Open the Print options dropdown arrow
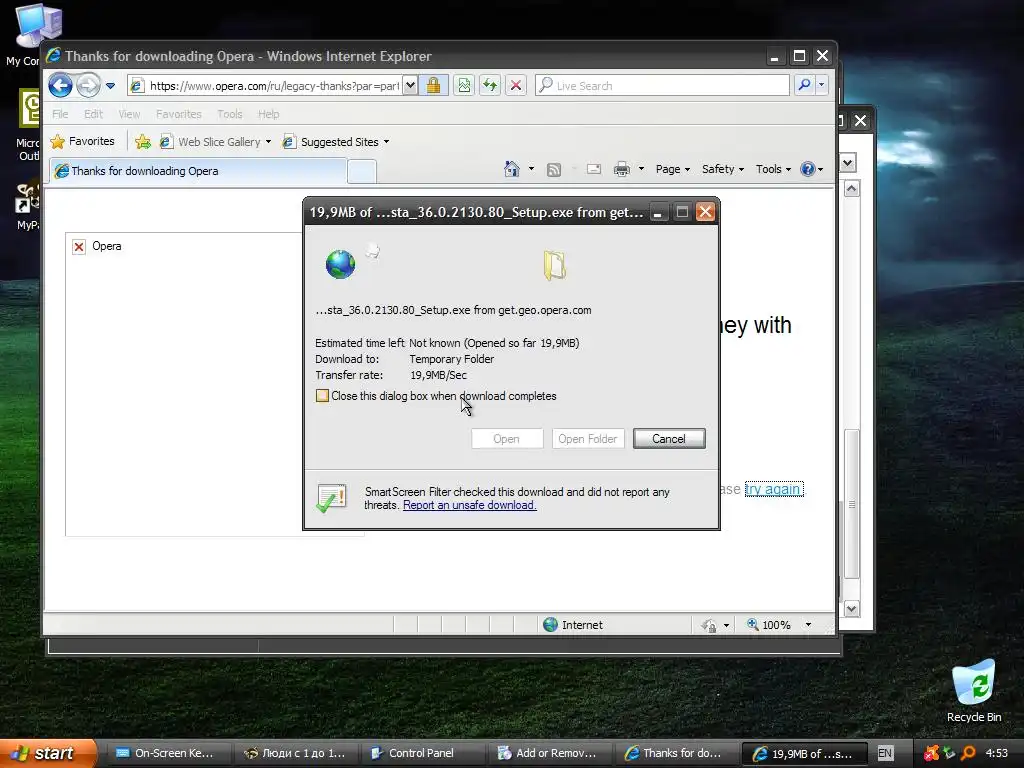 tap(641, 169)
